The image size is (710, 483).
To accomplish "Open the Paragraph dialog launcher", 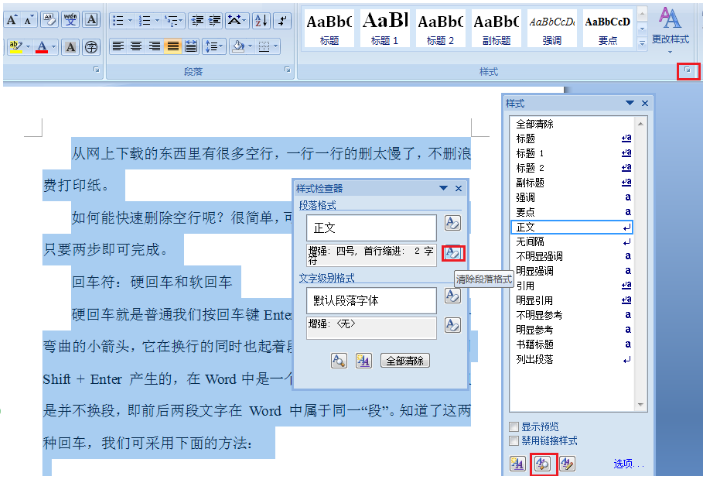I will coord(287,69).
